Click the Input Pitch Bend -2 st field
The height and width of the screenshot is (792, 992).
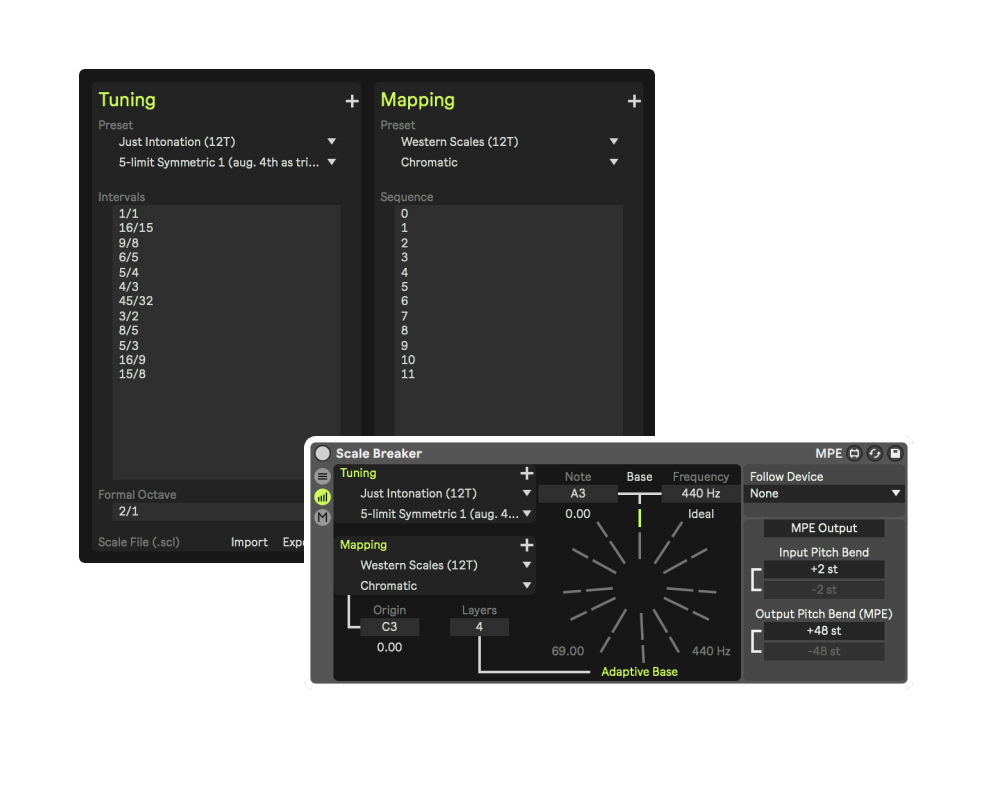tap(824, 590)
